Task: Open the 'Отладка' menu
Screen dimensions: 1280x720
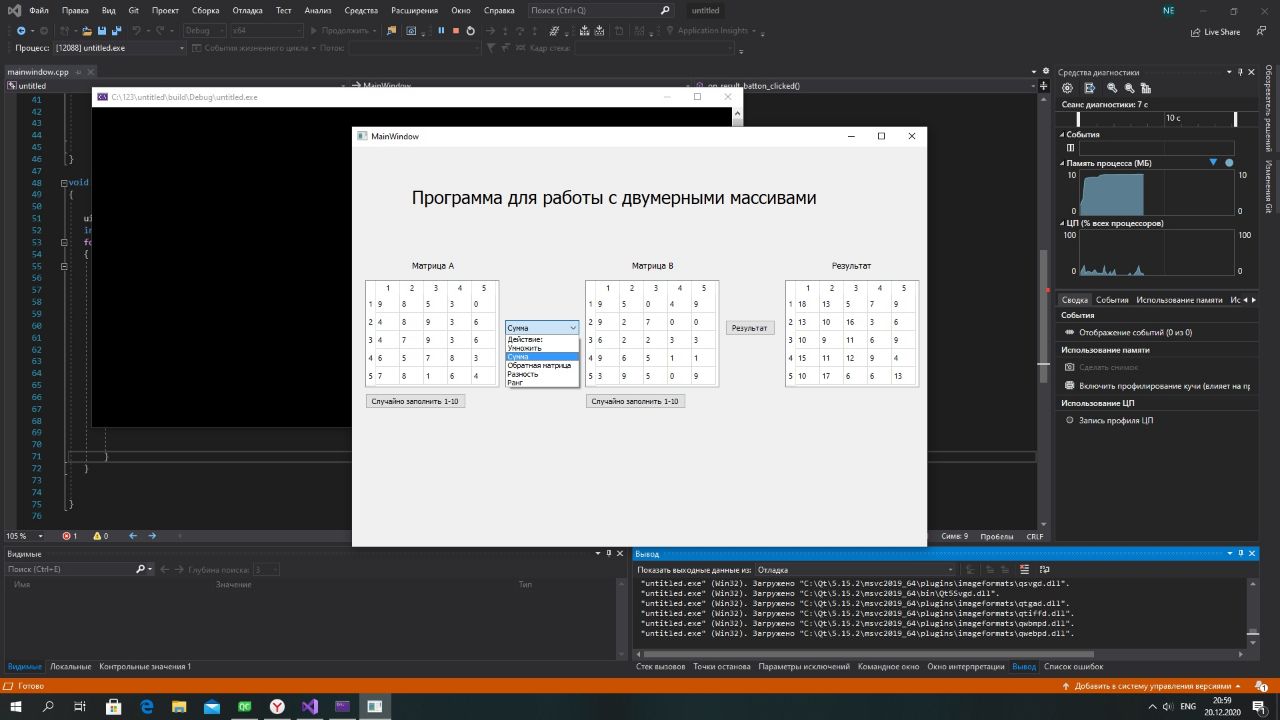Action: (x=247, y=10)
